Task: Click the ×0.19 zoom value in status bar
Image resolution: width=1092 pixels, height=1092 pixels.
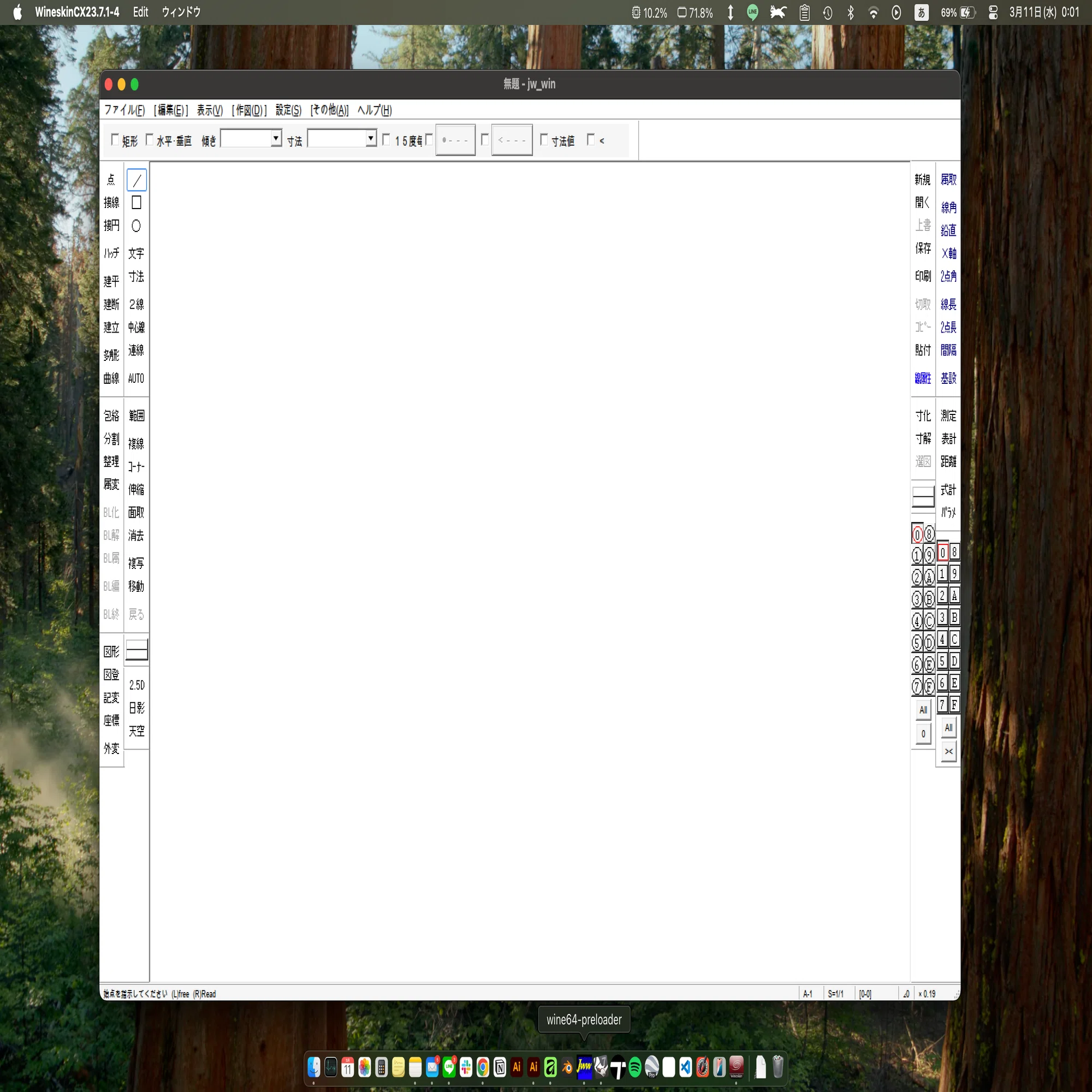Action: coord(927,994)
